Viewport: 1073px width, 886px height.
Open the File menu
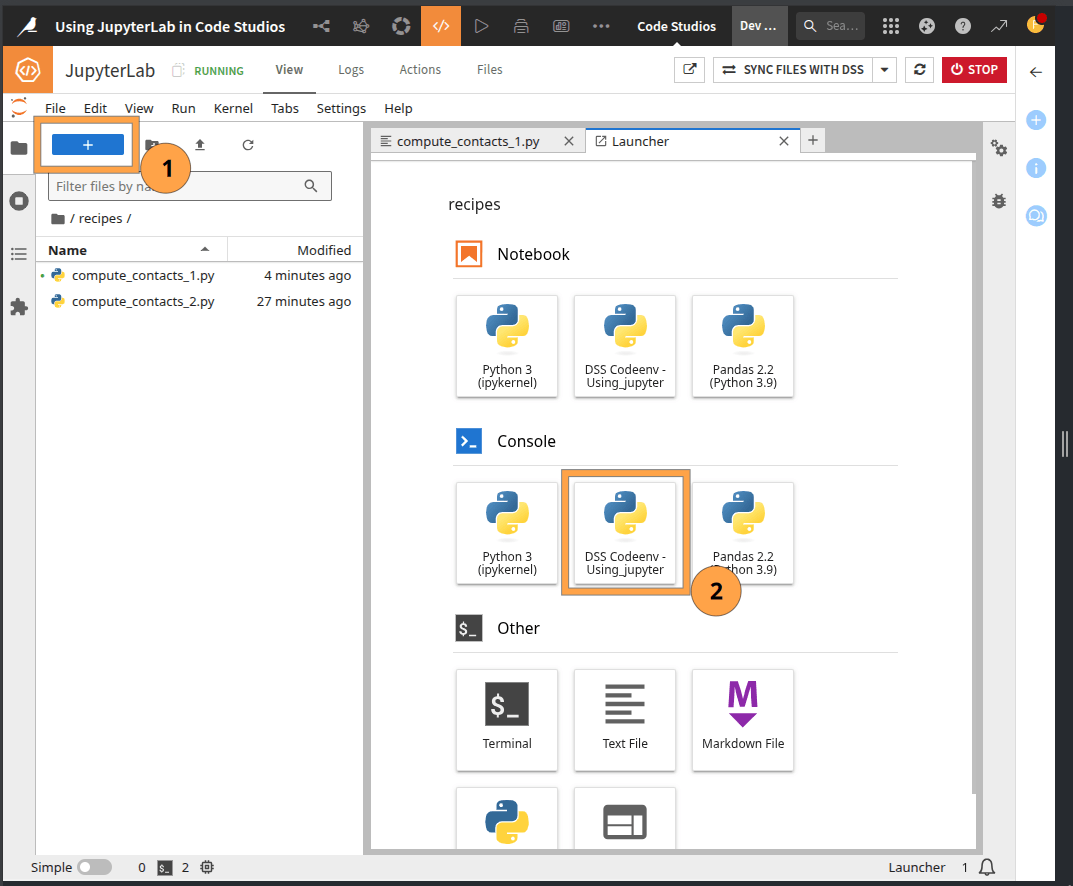click(x=55, y=108)
